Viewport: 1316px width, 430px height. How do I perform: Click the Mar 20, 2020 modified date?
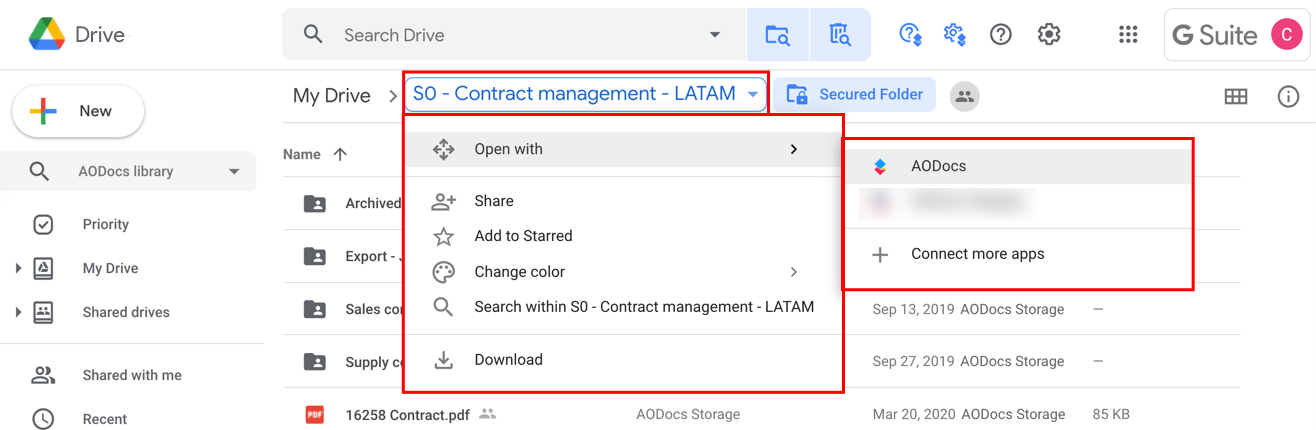(912, 414)
